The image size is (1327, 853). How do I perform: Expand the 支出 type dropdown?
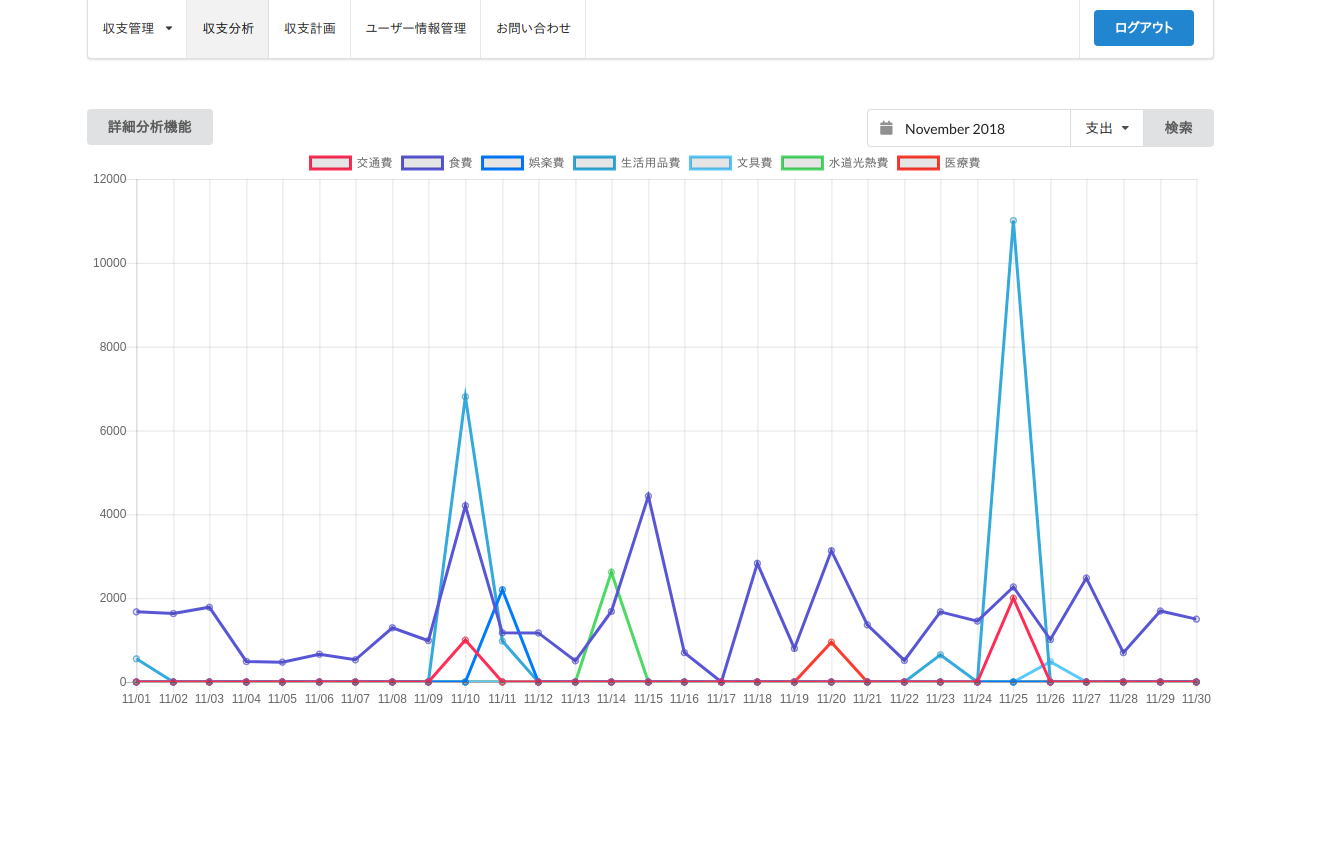click(x=1107, y=128)
